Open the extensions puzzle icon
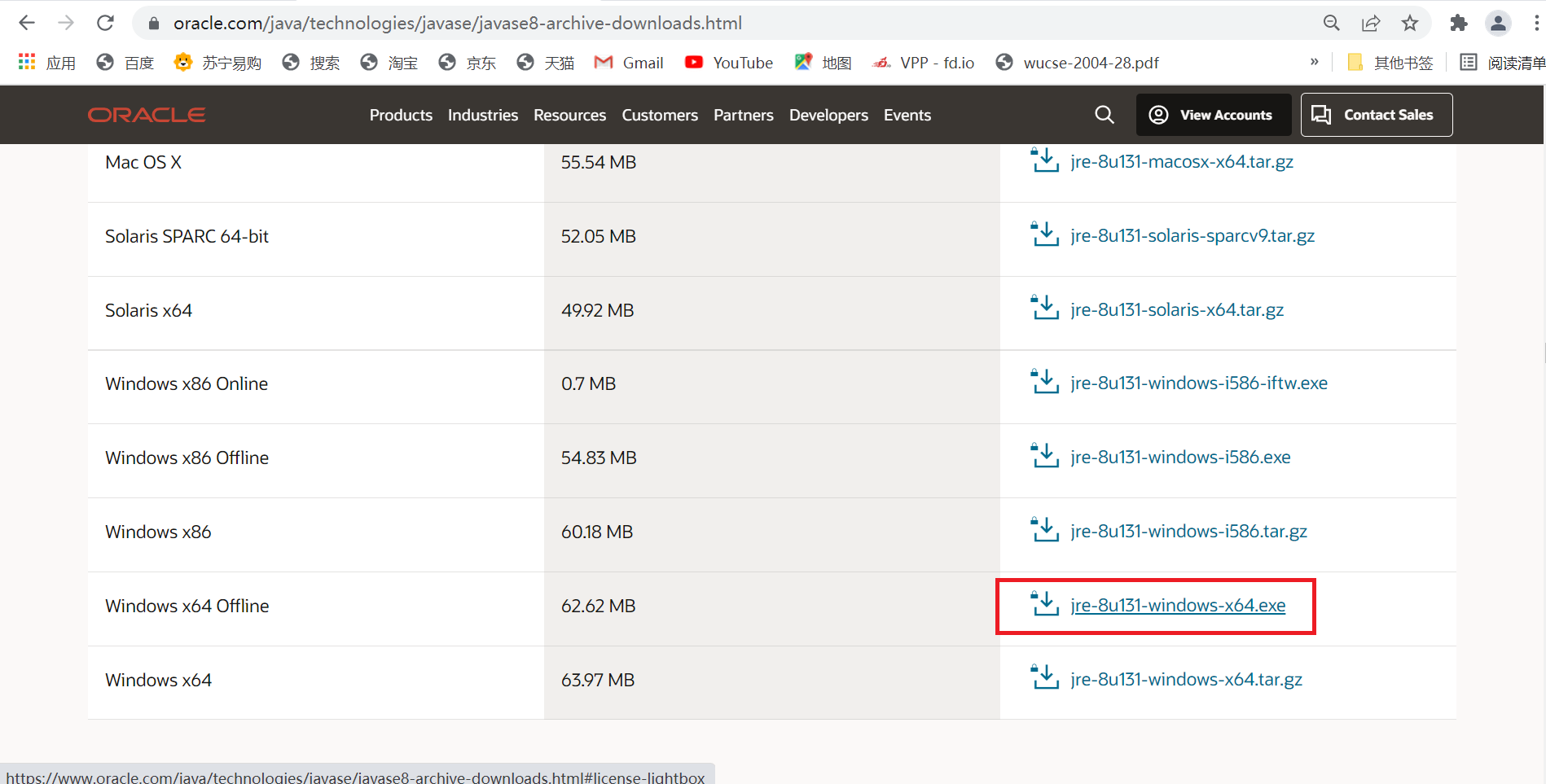The height and width of the screenshot is (784, 1546). [x=1459, y=23]
